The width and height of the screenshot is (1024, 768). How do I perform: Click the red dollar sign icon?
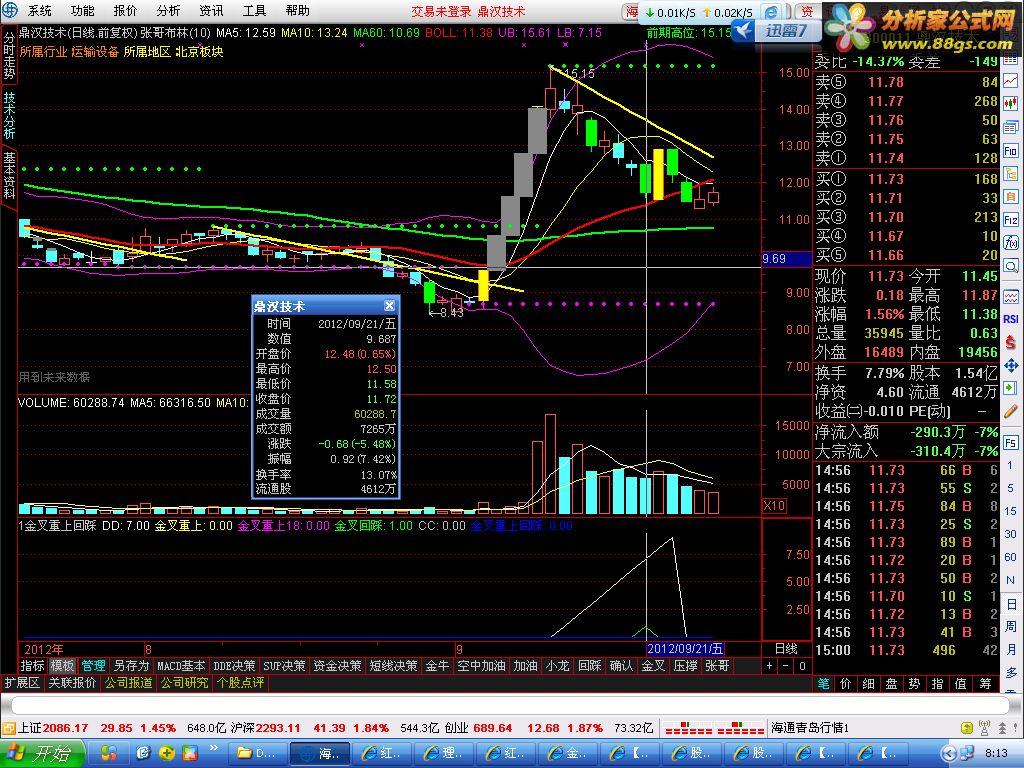click(x=1010, y=342)
